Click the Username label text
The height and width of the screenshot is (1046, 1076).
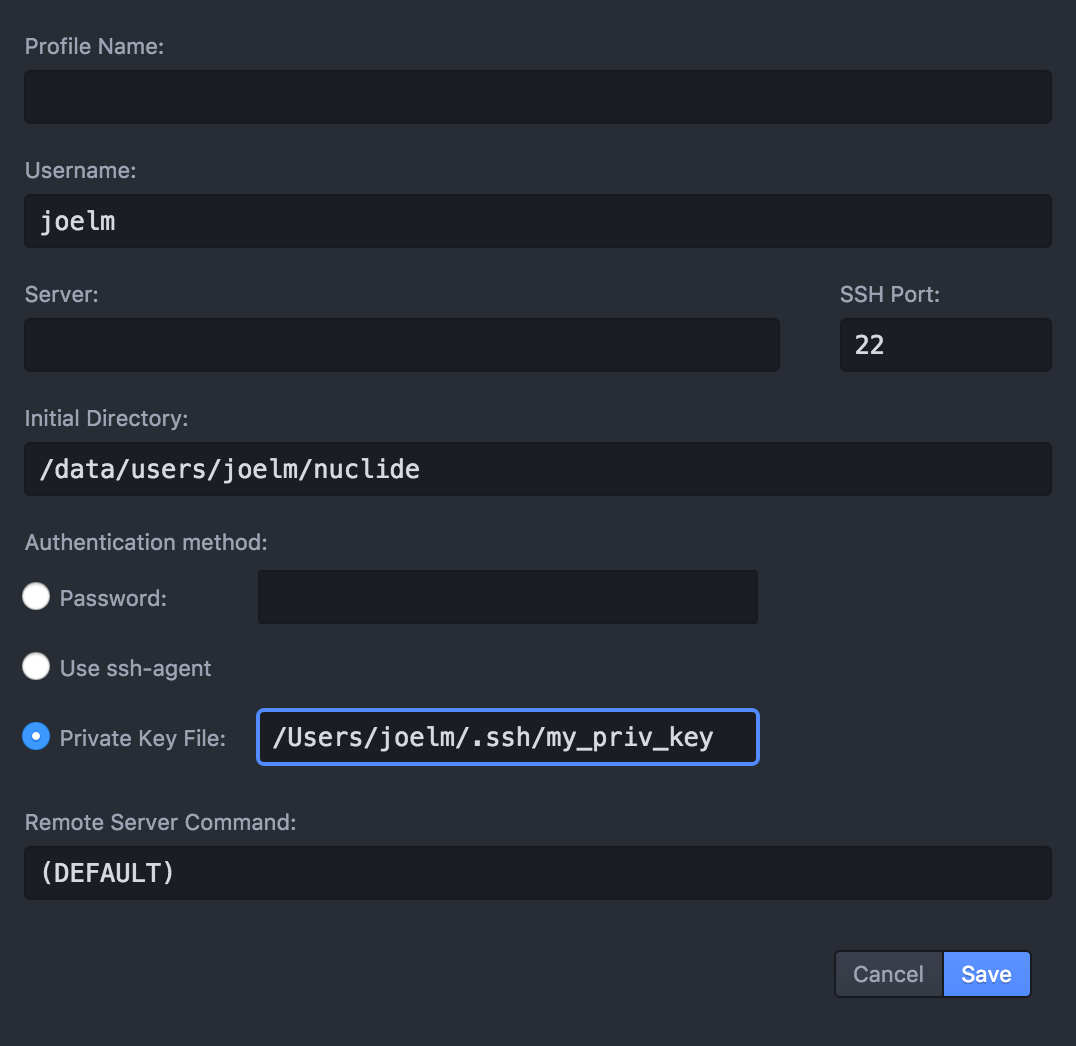click(80, 170)
